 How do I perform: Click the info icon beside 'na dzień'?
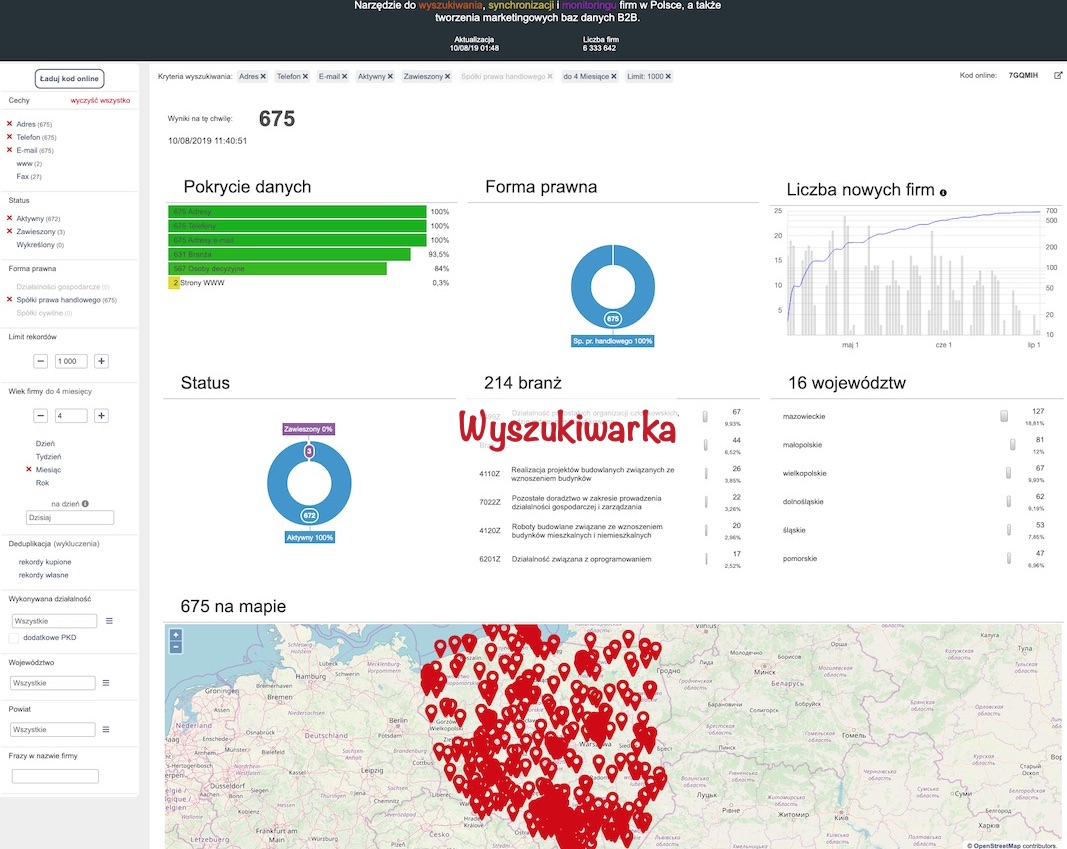pos(85,504)
